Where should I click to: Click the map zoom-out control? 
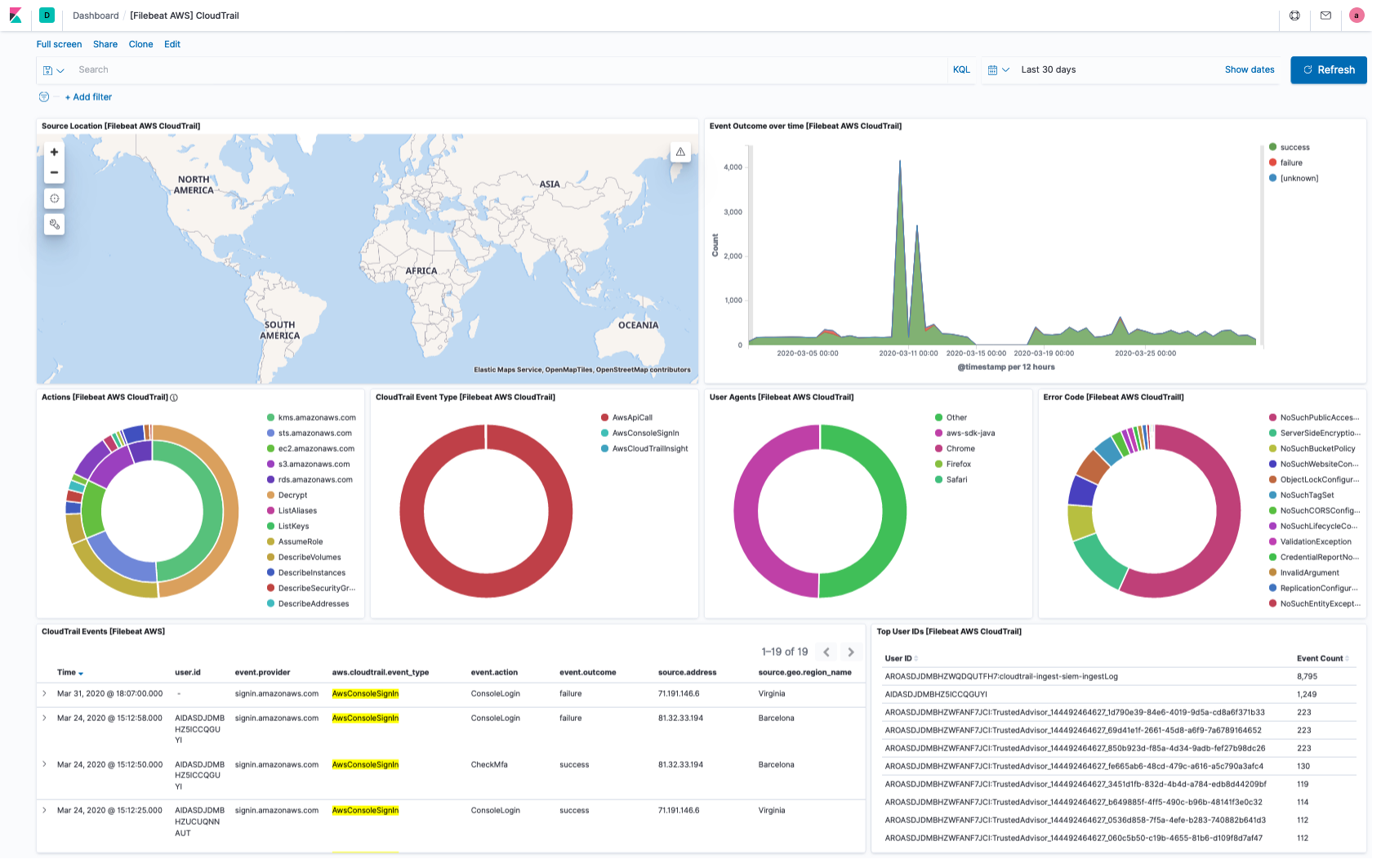pyautogui.click(x=54, y=171)
